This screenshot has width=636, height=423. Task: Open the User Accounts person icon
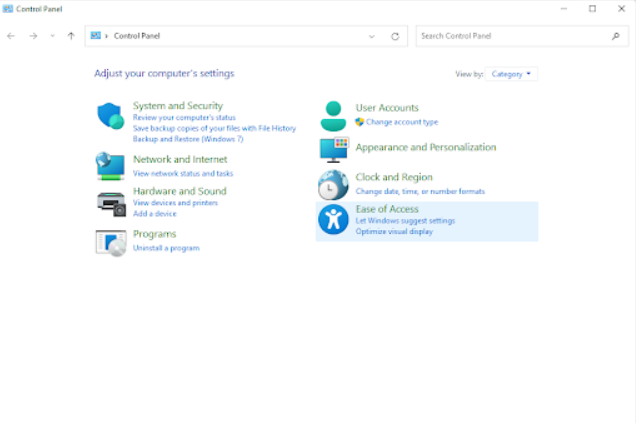point(333,116)
